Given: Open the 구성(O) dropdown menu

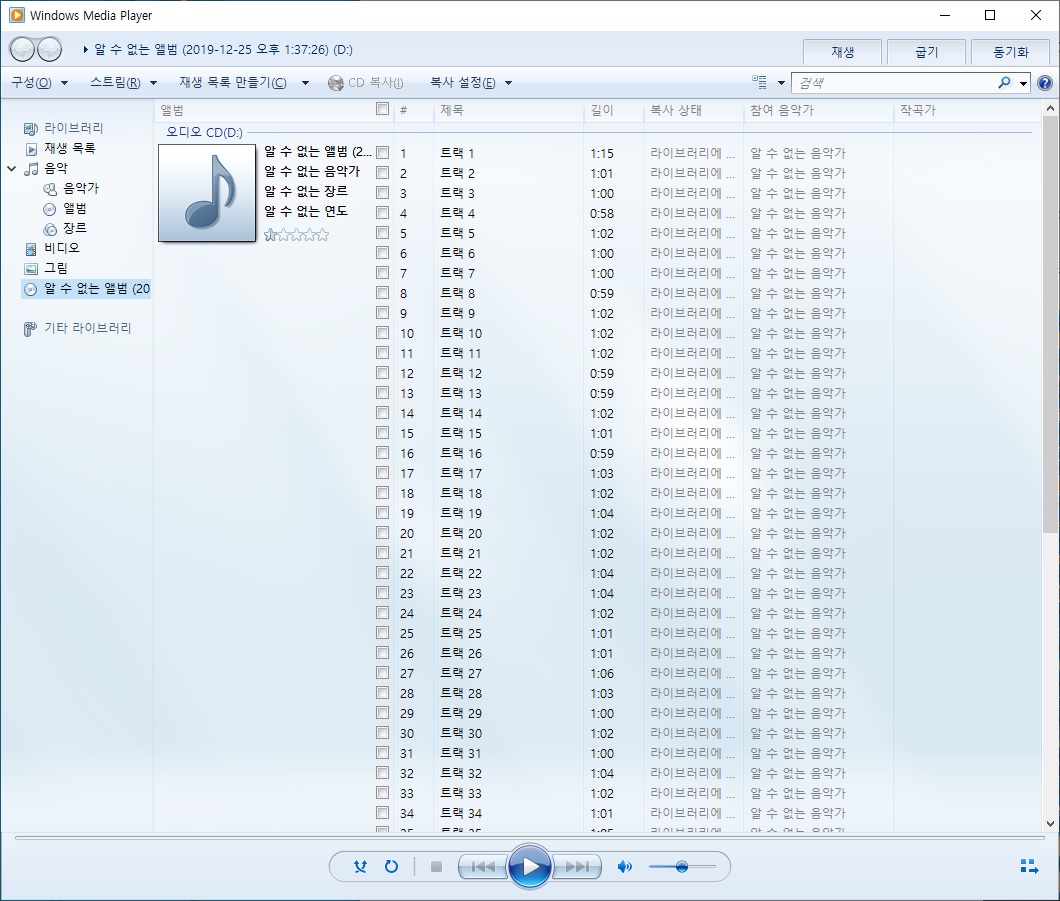Looking at the screenshot, I should (x=39, y=82).
